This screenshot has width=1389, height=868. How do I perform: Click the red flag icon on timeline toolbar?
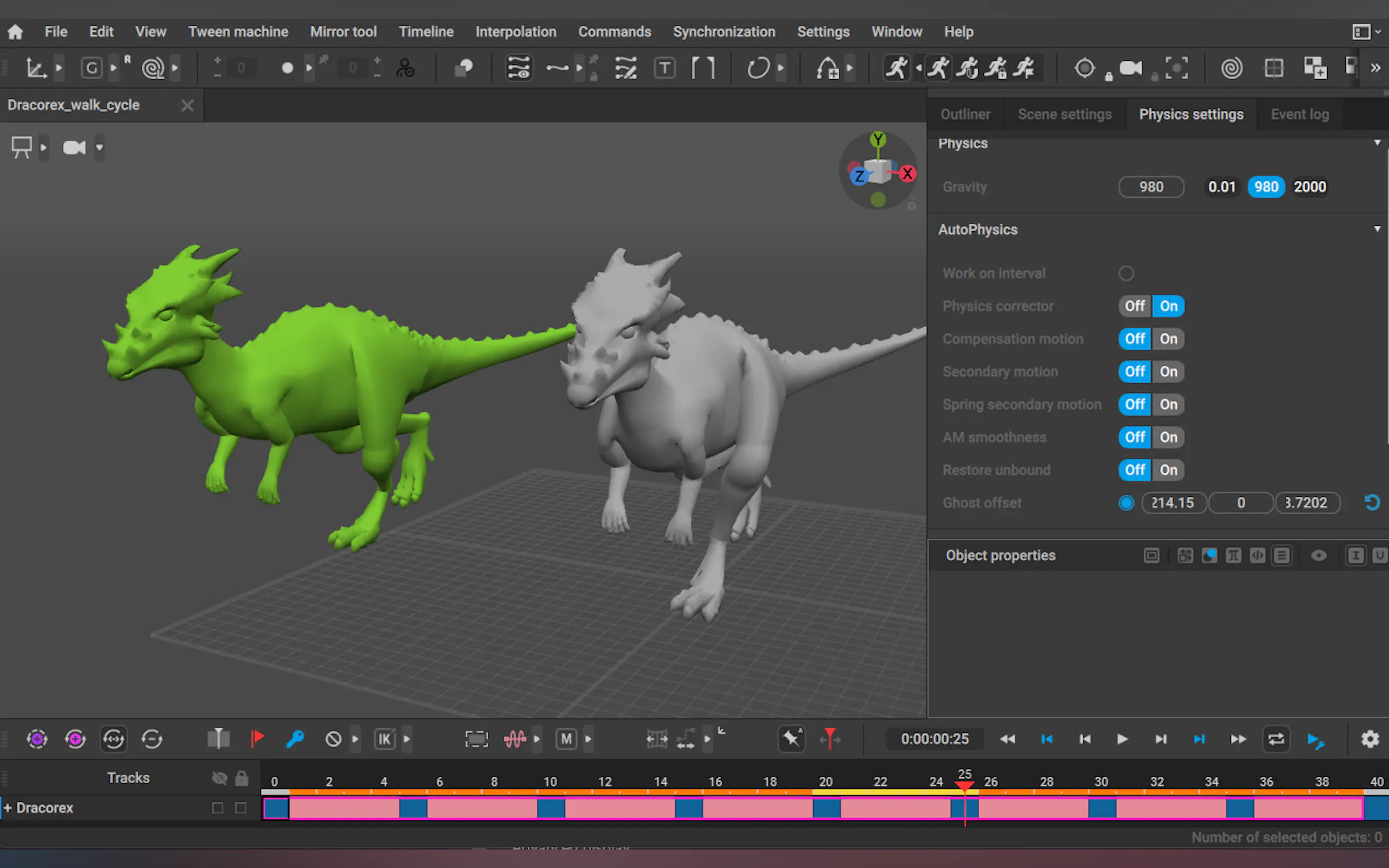pos(256,738)
